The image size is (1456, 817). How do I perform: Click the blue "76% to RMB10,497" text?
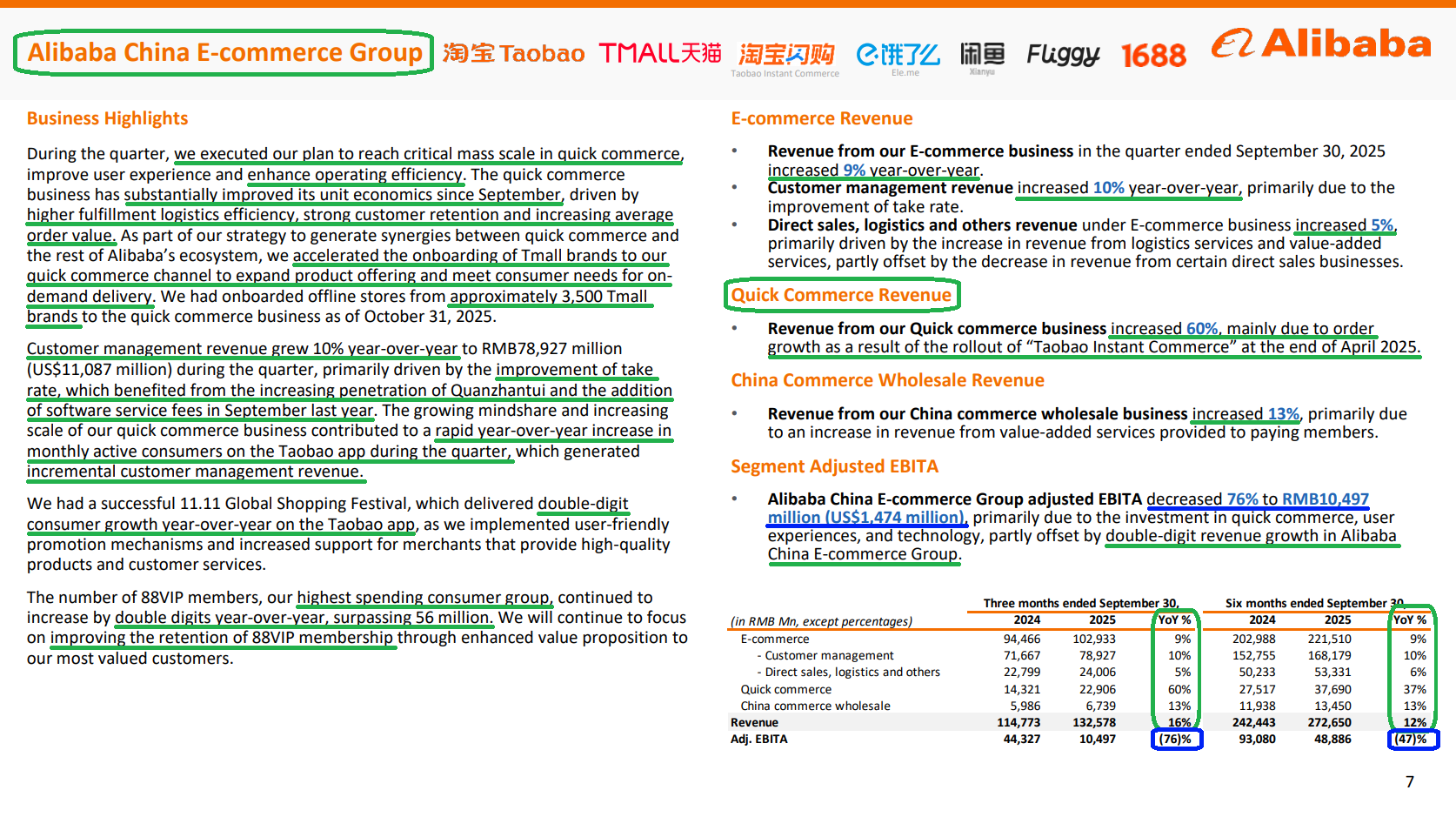pyautogui.click(x=1297, y=499)
